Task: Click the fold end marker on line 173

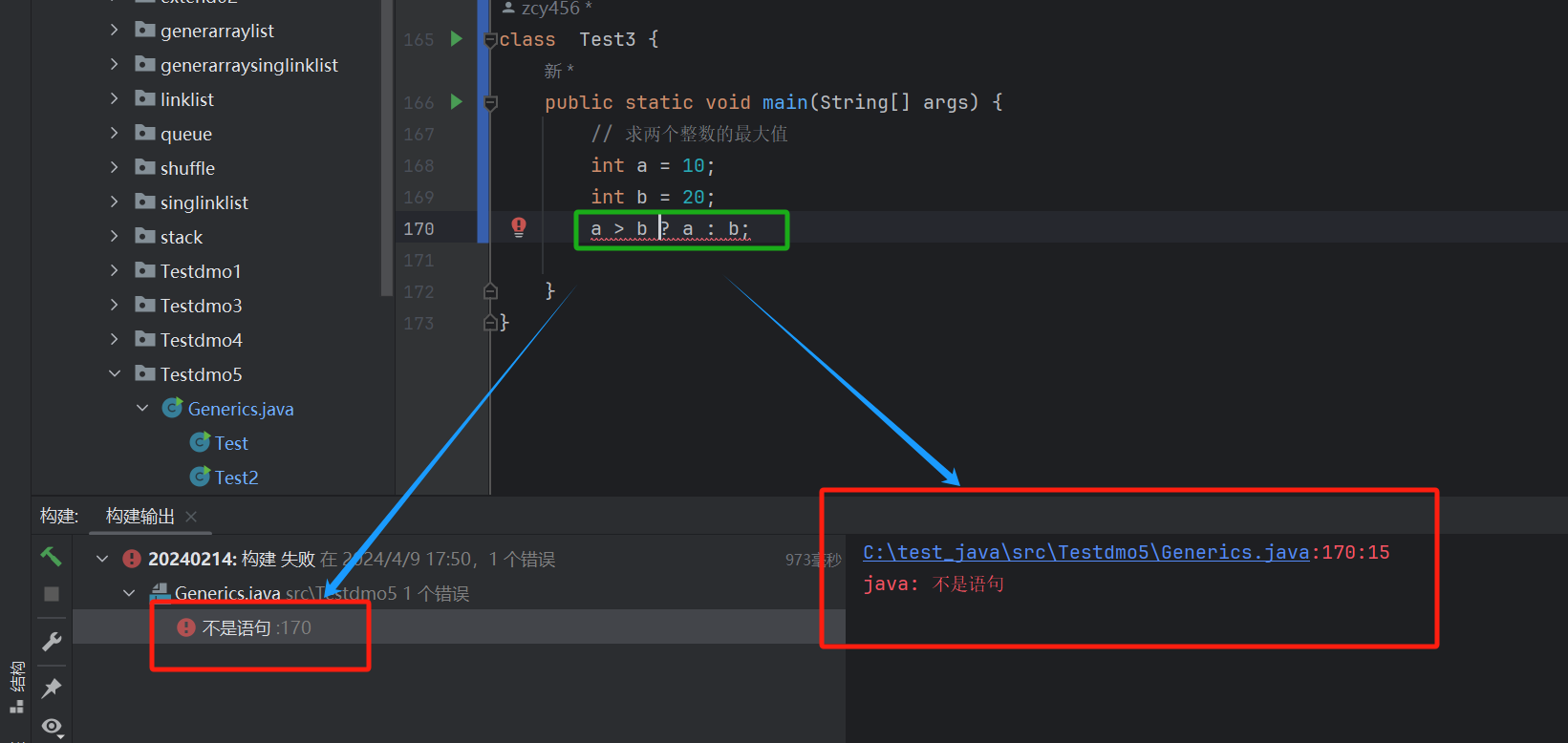Action: tap(490, 323)
